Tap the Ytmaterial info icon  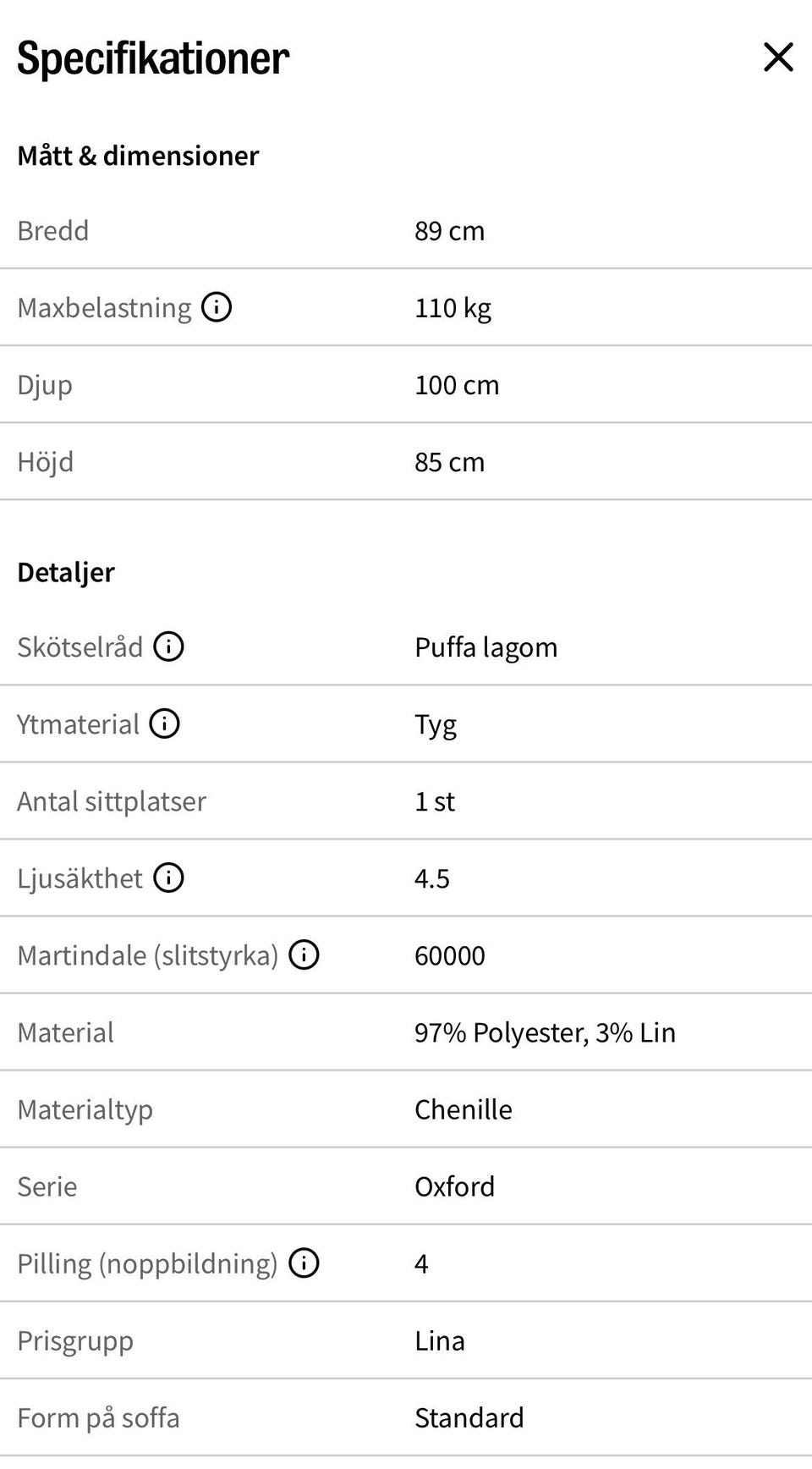pos(164,723)
